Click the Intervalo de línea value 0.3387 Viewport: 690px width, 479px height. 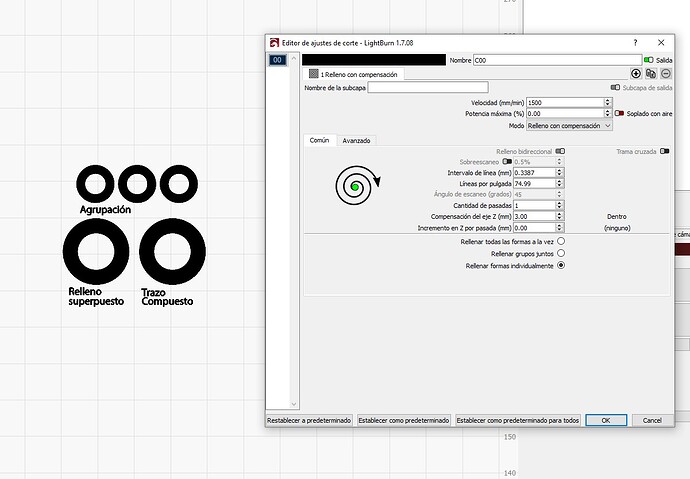(535, 173)
